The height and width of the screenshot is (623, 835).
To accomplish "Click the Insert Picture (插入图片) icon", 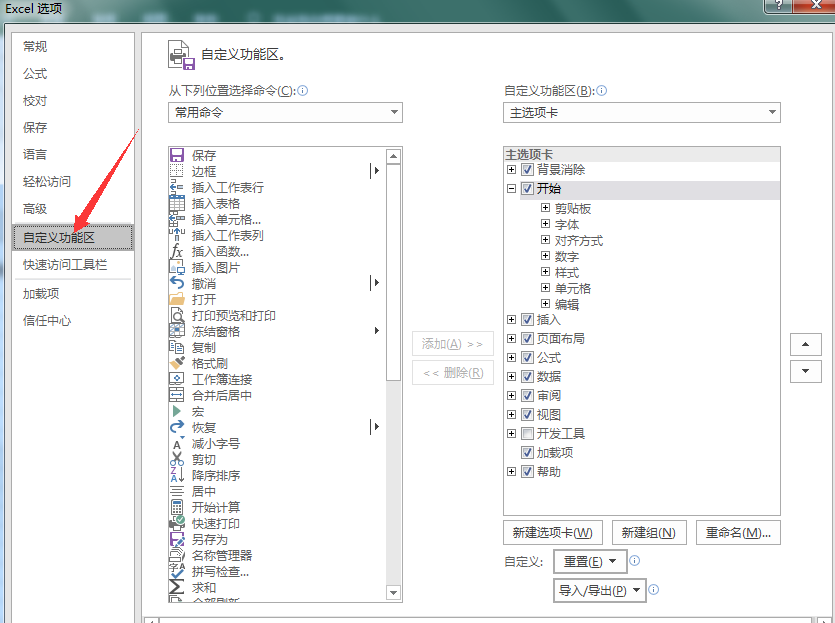I will coord(177,267).
